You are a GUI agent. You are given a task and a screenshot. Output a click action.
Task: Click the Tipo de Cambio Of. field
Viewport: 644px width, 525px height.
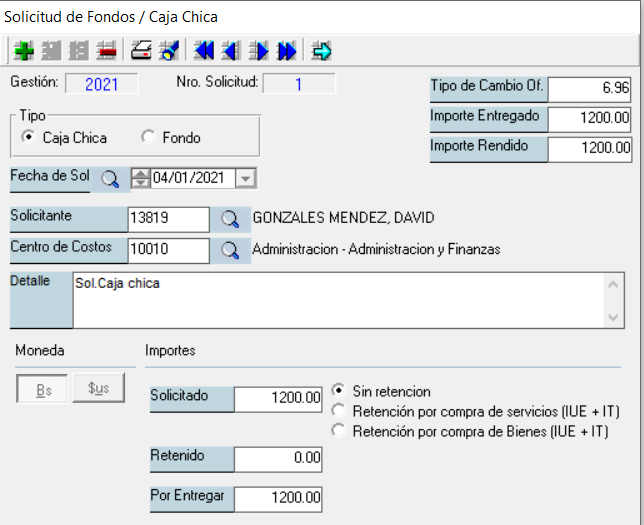click(589, 89)
